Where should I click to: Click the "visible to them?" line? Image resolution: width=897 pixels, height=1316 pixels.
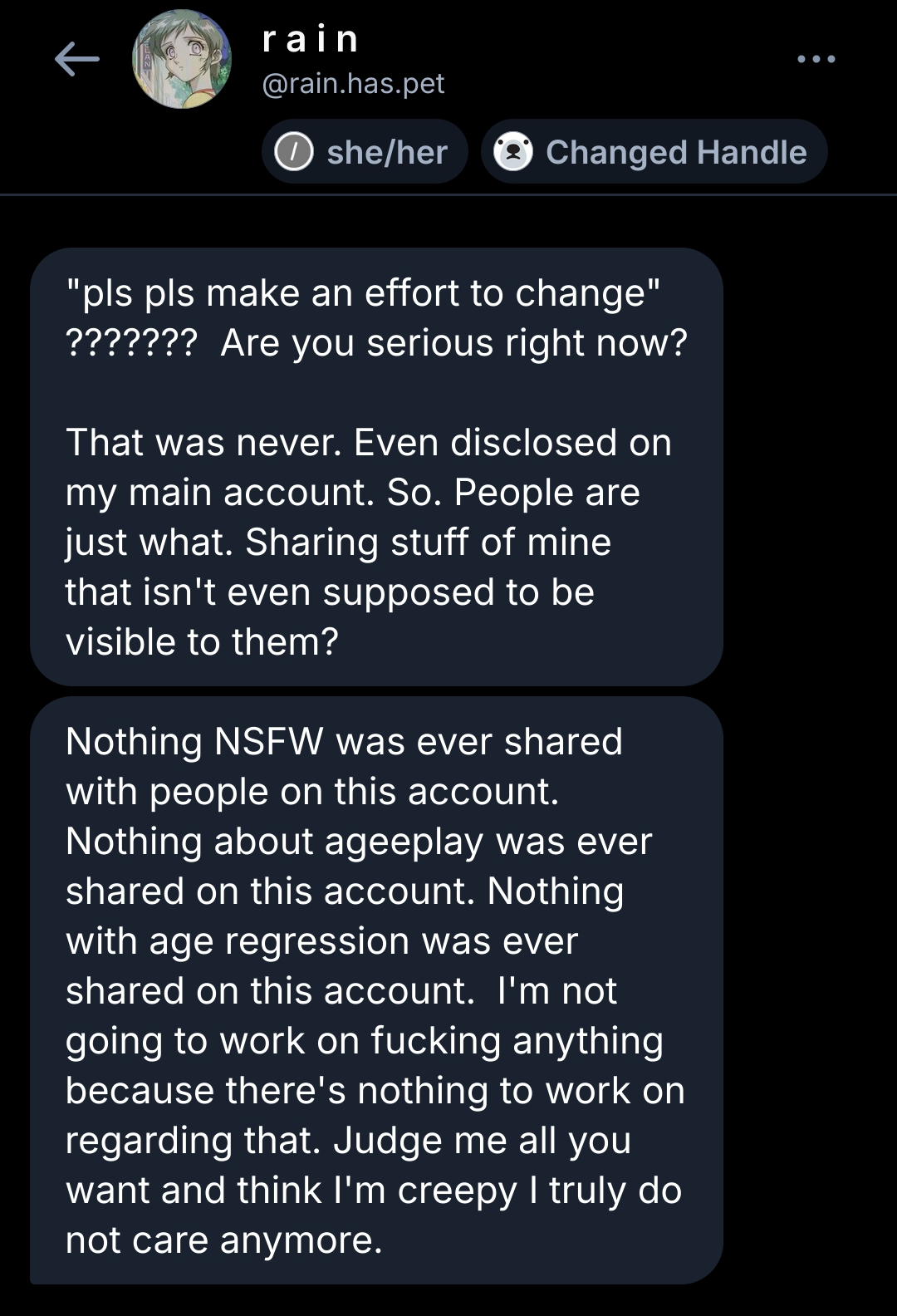click(x=202, y=642)
